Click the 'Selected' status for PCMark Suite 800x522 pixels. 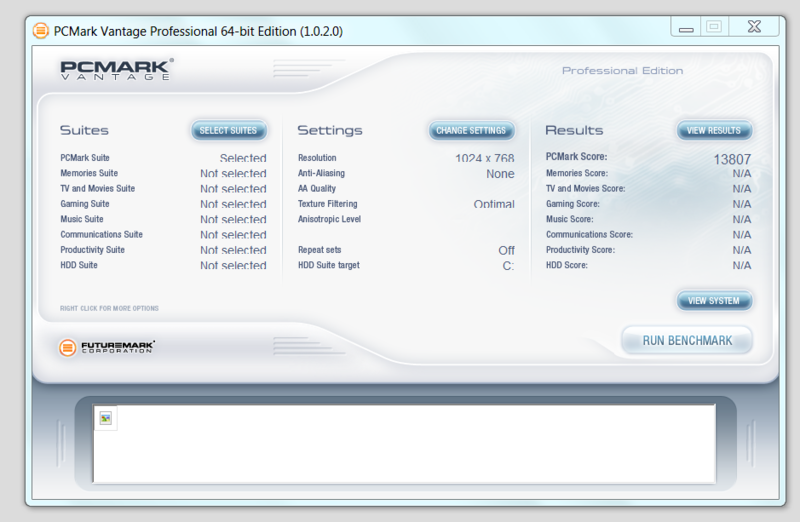(243, 158)
